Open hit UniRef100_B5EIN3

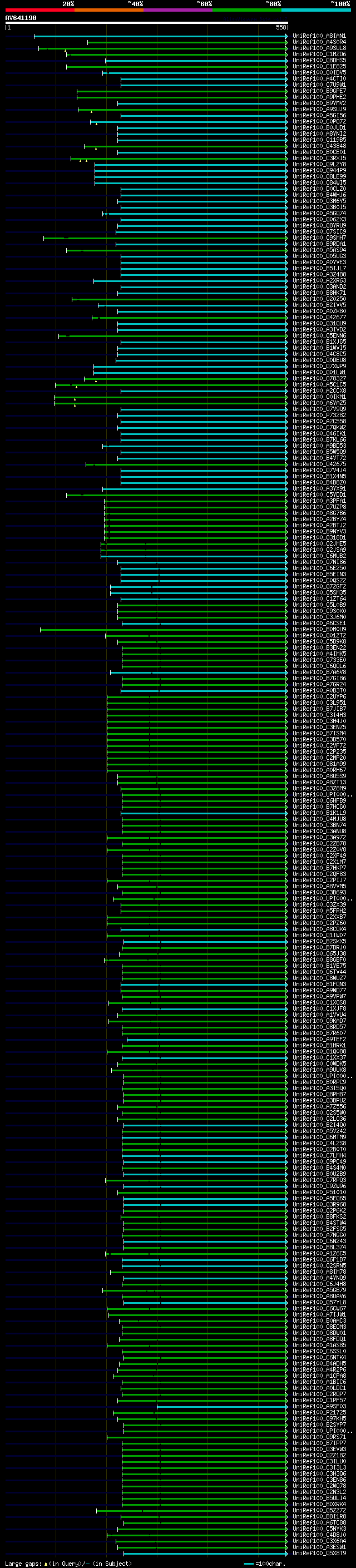point(319,574)
